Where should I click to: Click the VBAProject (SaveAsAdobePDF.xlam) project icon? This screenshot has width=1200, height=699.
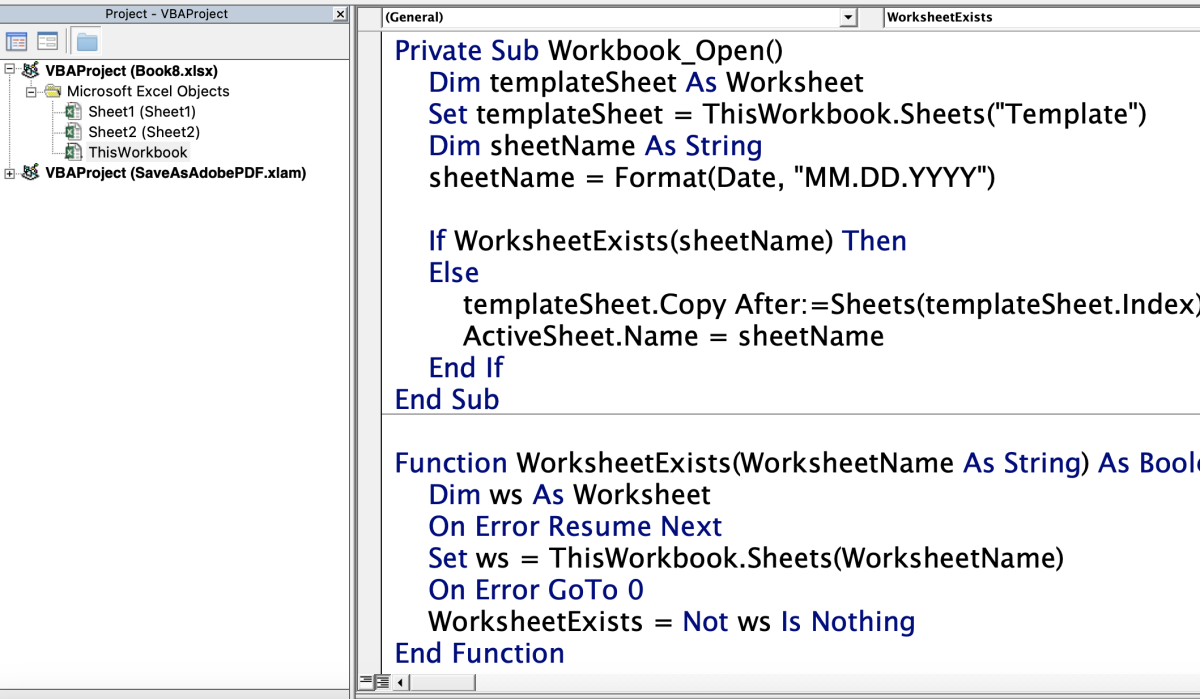[x=31, y=173]
